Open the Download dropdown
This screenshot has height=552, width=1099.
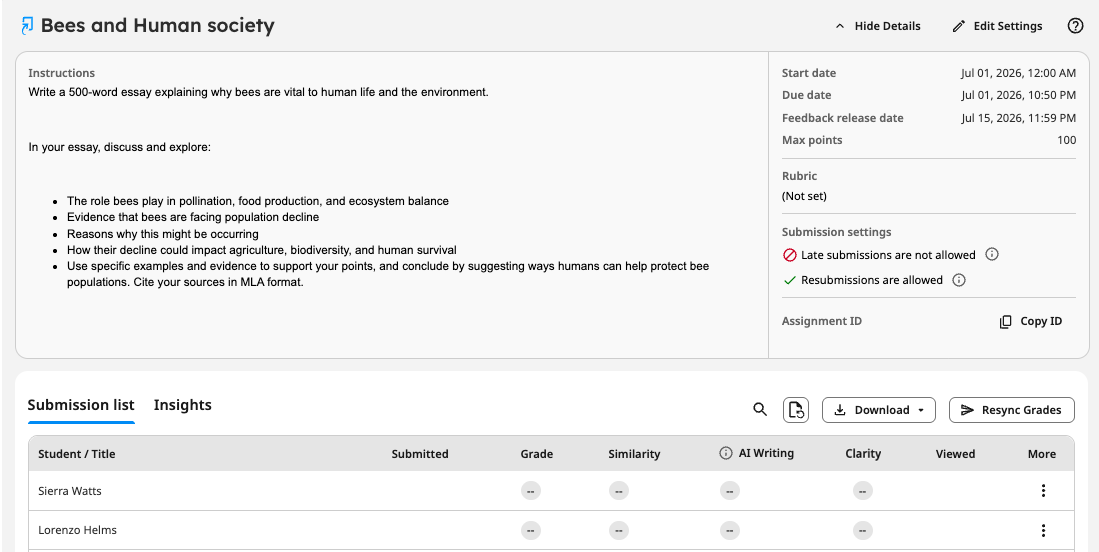pos(879,410)
